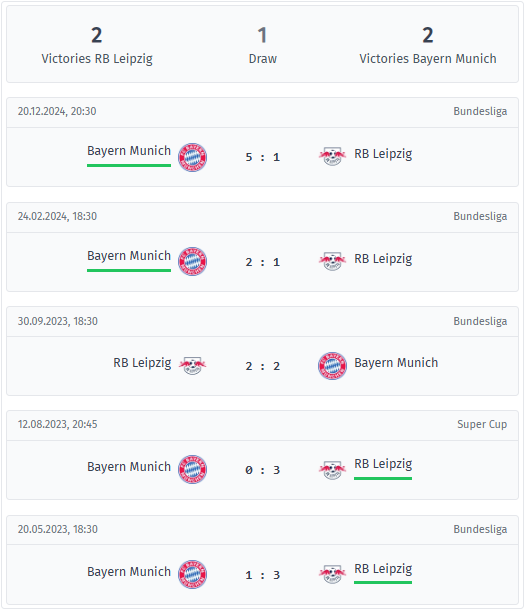Click Bayern Munich crest in Super Cup match
525x609 pixels.
tap(192, 469)
